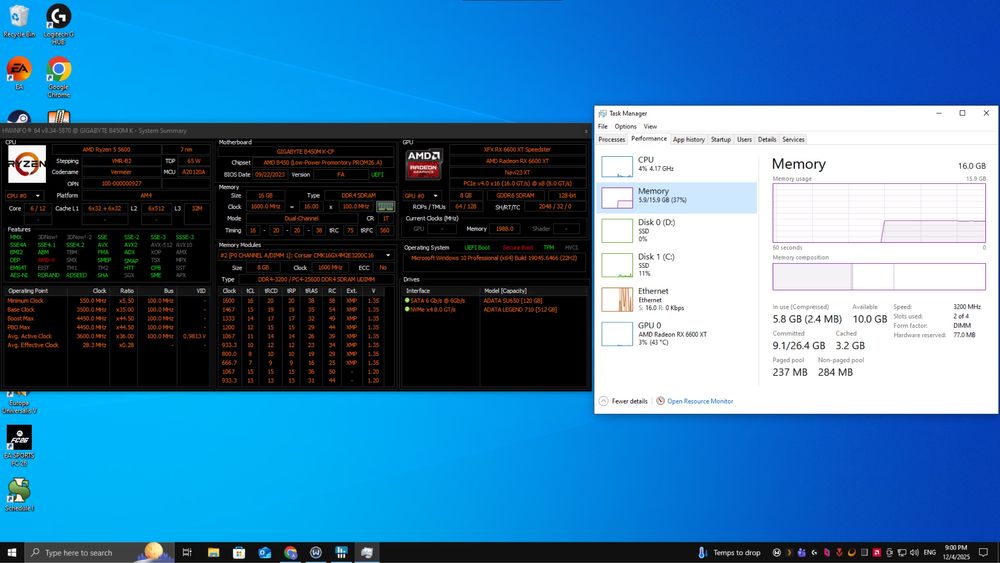
Task: Click the Avg. Active Clock row
Action: [107, 336]
